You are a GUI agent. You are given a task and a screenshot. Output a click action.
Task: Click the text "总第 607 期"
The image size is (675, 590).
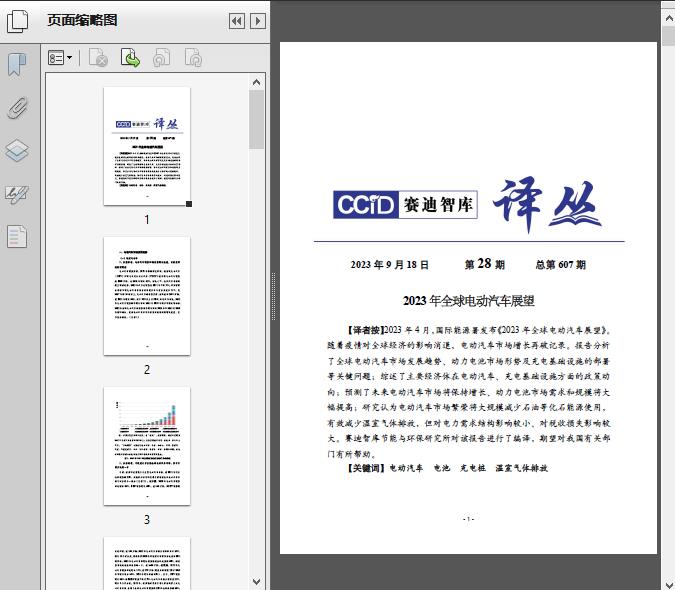tap(560, 265)
